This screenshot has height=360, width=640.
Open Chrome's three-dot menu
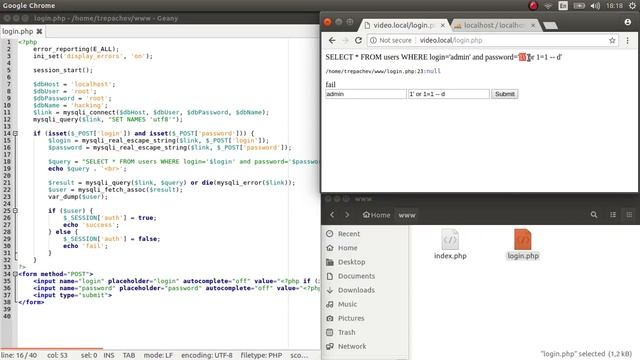(627, 40)
